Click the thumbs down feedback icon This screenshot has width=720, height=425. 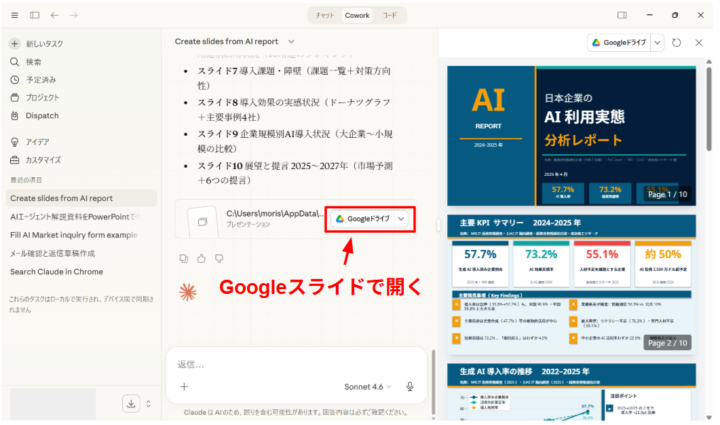(218, 259)
